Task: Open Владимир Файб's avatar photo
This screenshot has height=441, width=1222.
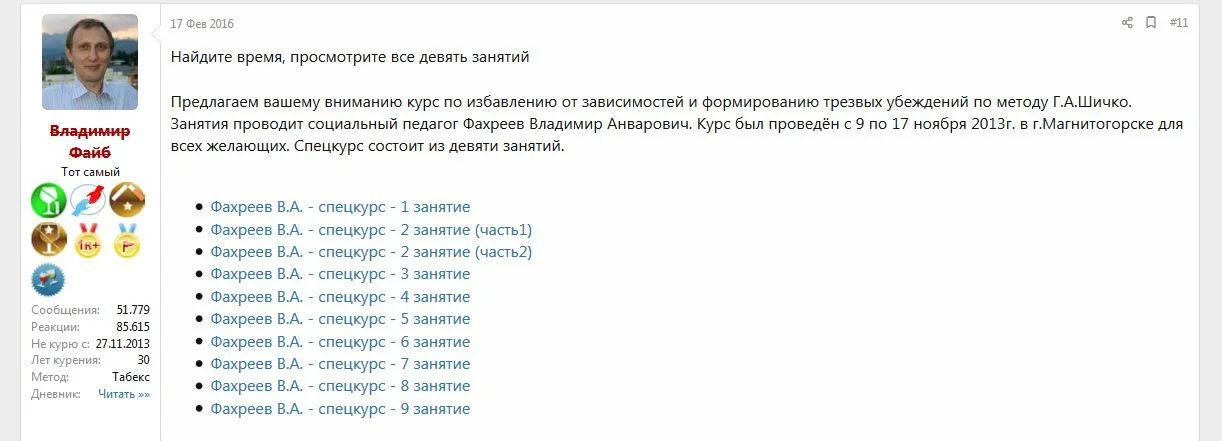Action: click(x=90, y=62)
